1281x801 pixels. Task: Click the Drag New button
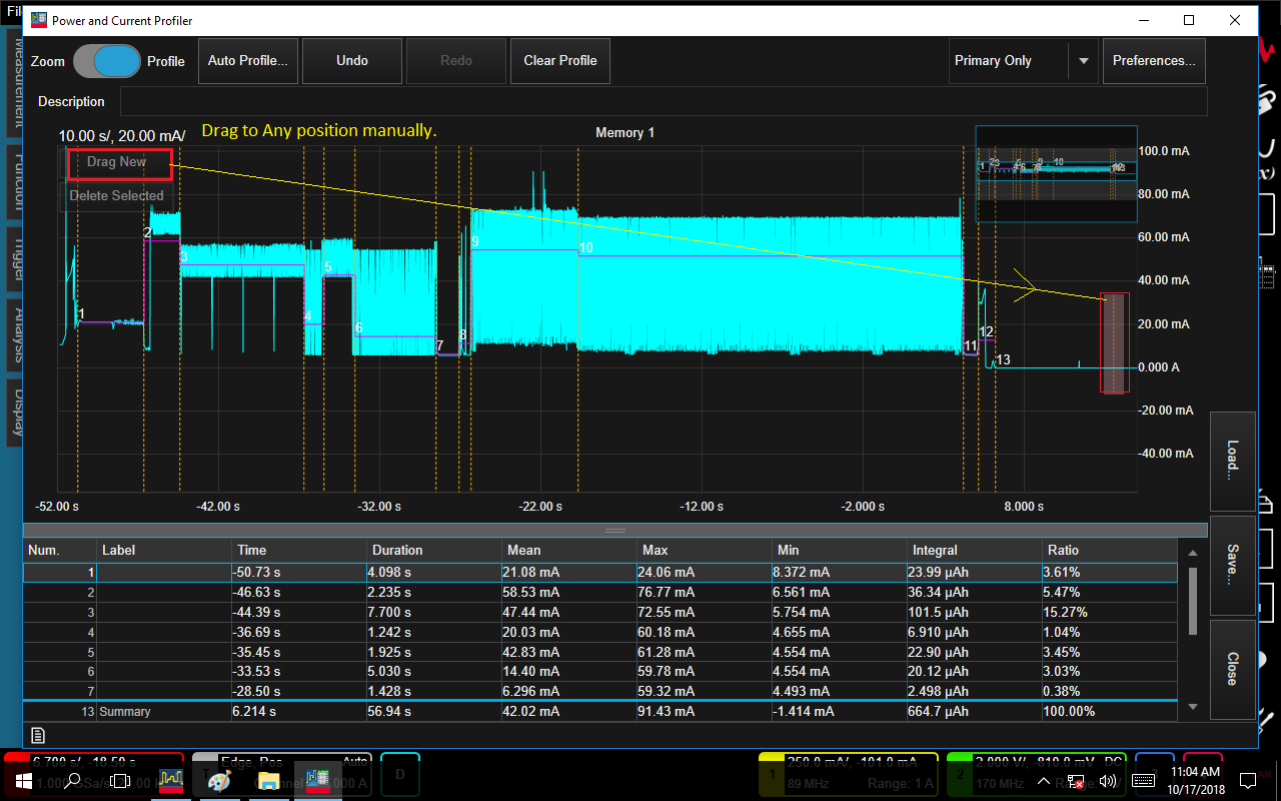pos(117,162)
